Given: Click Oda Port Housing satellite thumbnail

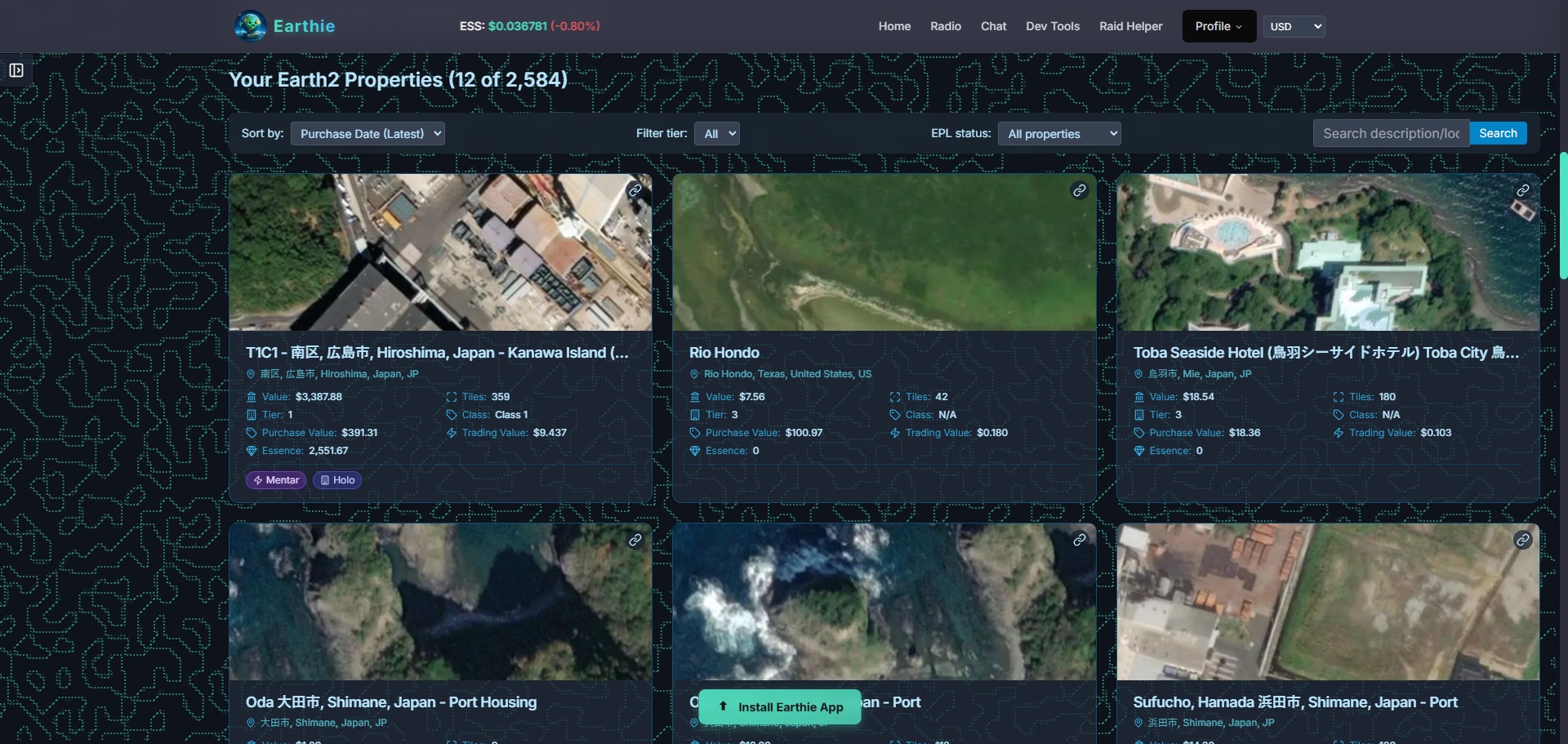Looking at the screenshot, I should click(441, 602).
